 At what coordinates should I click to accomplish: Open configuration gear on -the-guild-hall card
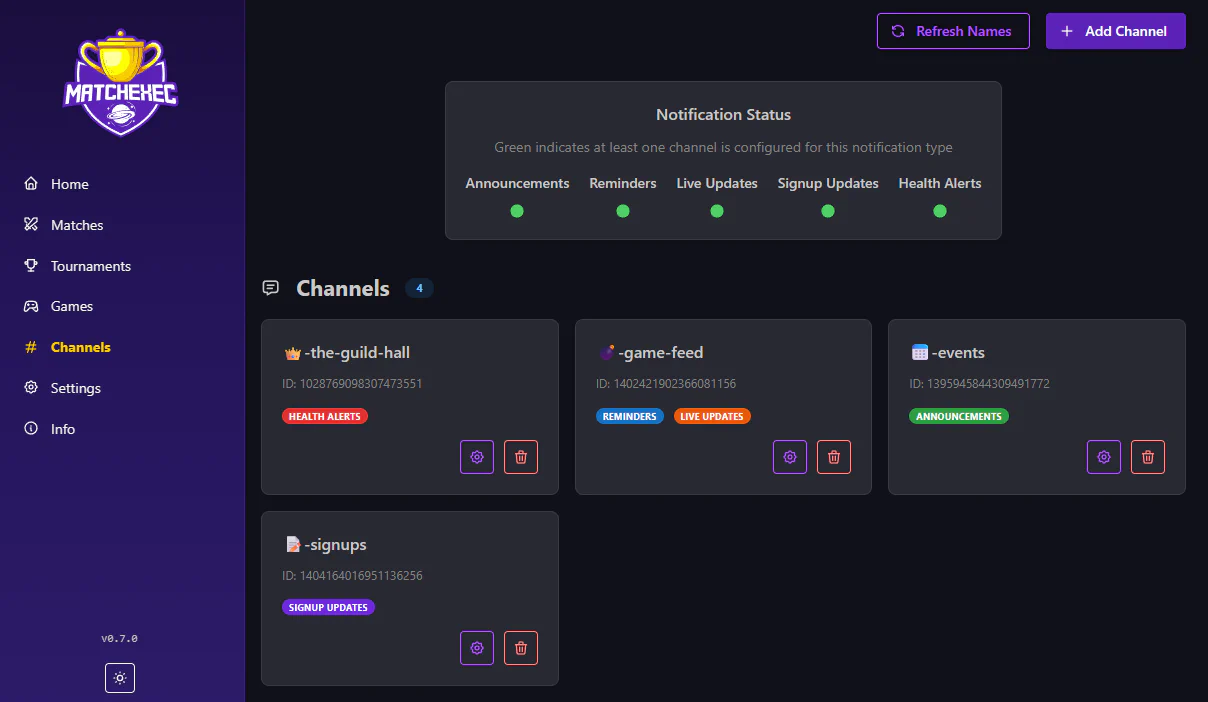(476, 457)
